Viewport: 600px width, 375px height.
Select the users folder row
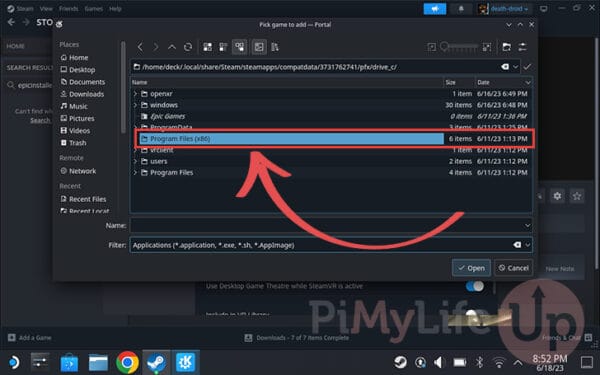coord(331,161)
